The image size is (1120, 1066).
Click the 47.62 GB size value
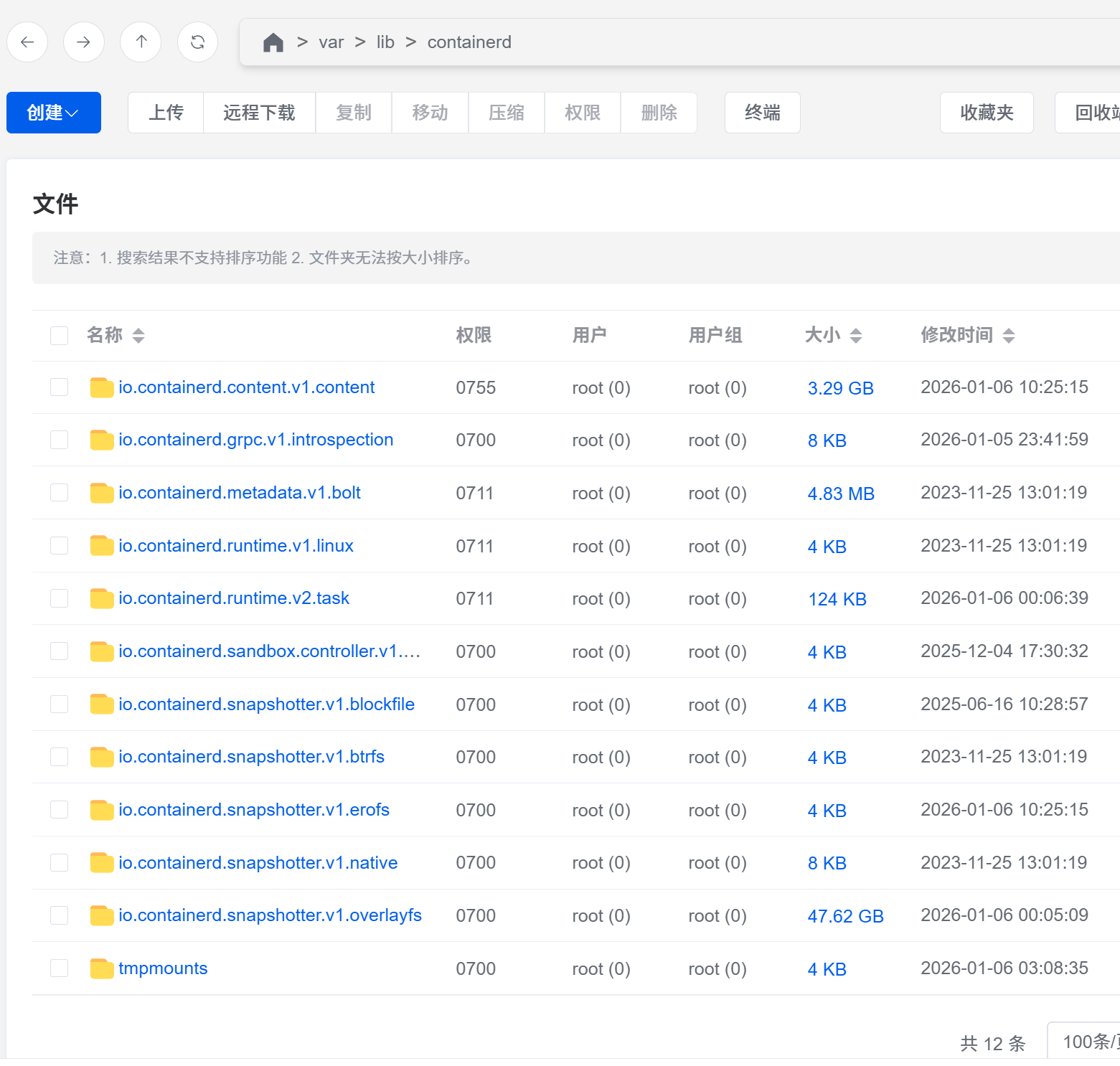pos(845,917)
